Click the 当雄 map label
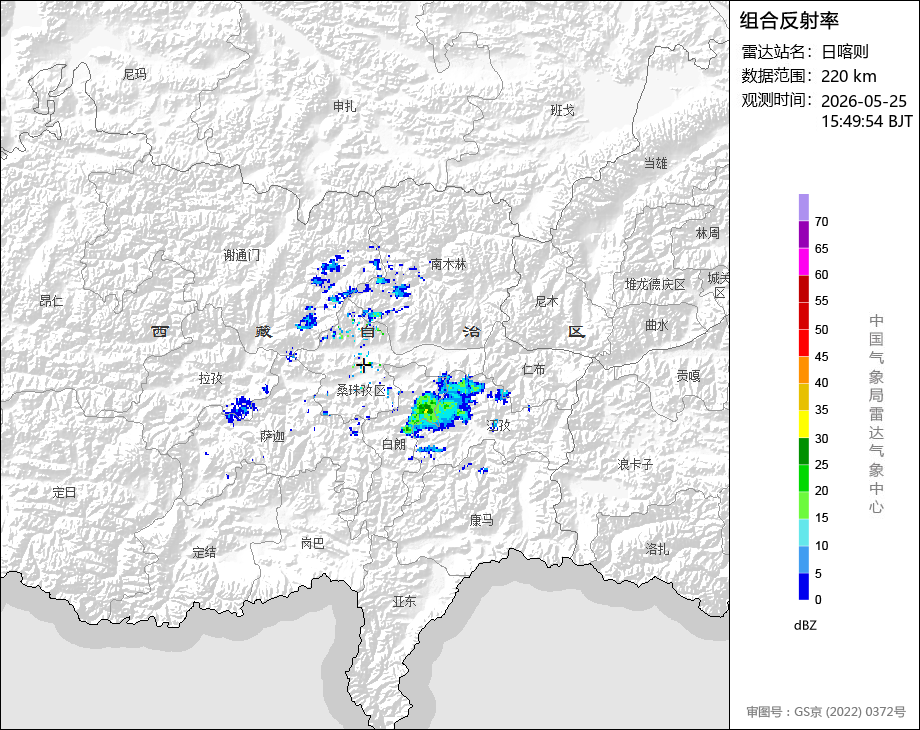 655,163
